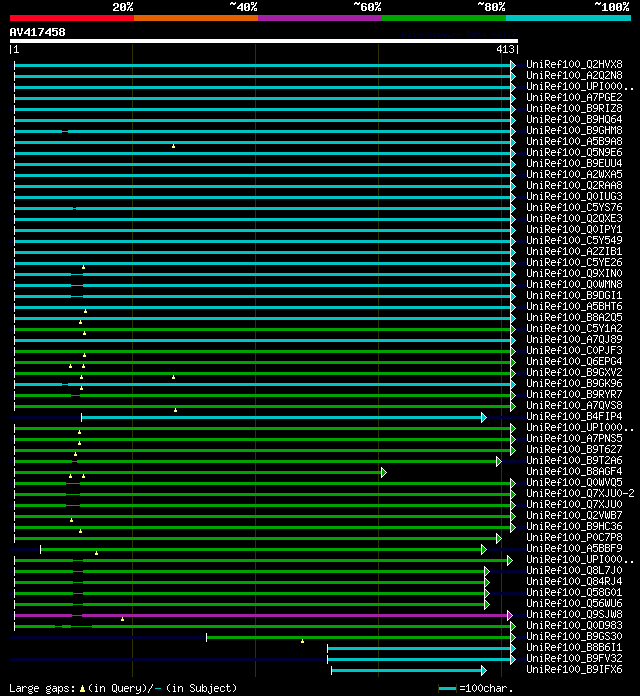Click the arrowhead ending the UniRef100_B8AGF4 bar
Viewport: 640px width, 696px height.
(384, 473)
